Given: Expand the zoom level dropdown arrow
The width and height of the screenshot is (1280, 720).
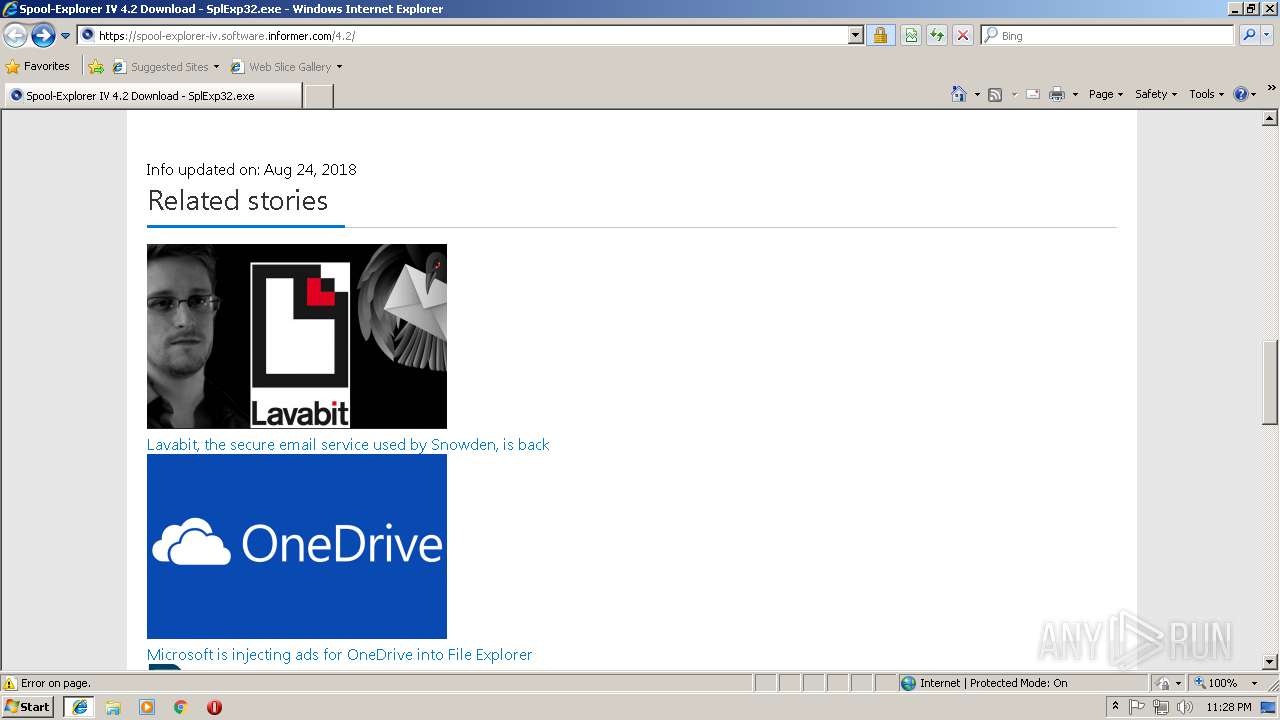Looking at the screenshot, I should [1254, 683].
